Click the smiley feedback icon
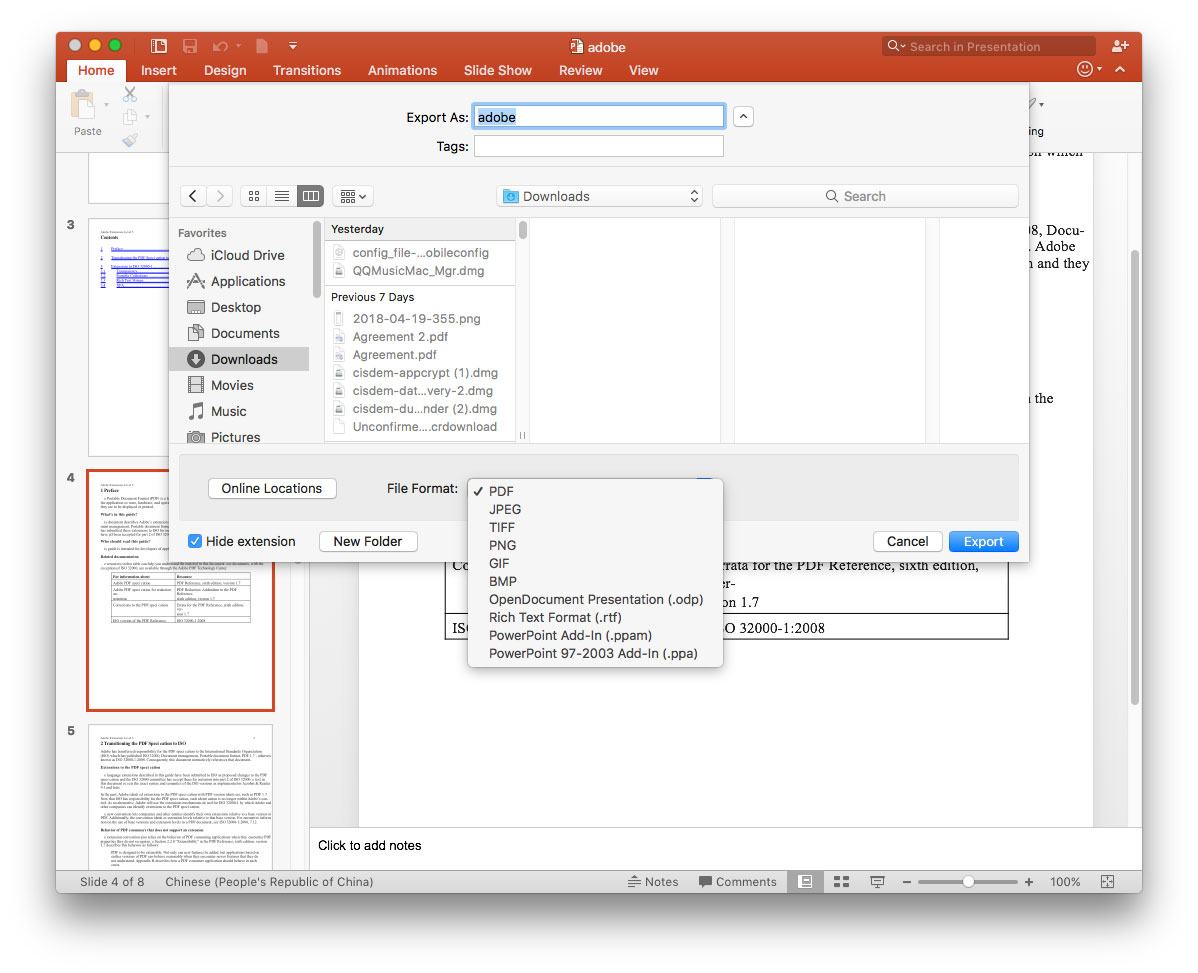This screenshot has width=1198, height=973. click(x=1084, y=69)
